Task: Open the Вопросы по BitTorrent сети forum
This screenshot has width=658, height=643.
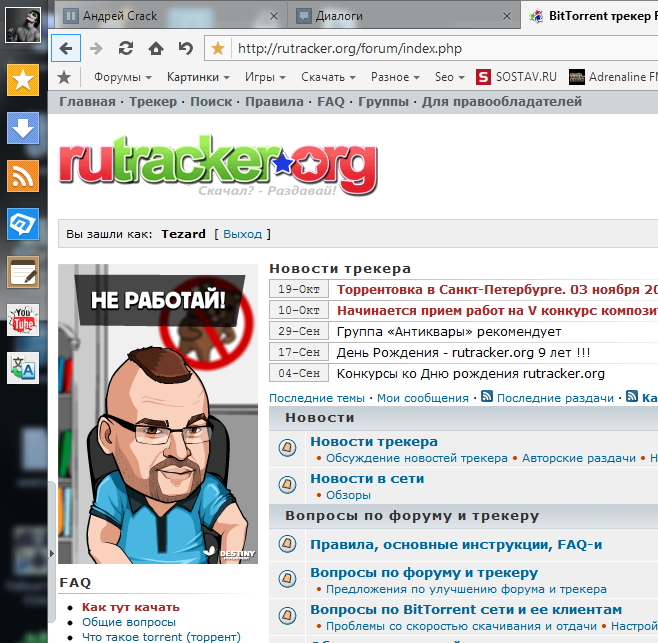Action: pos(466,609)
